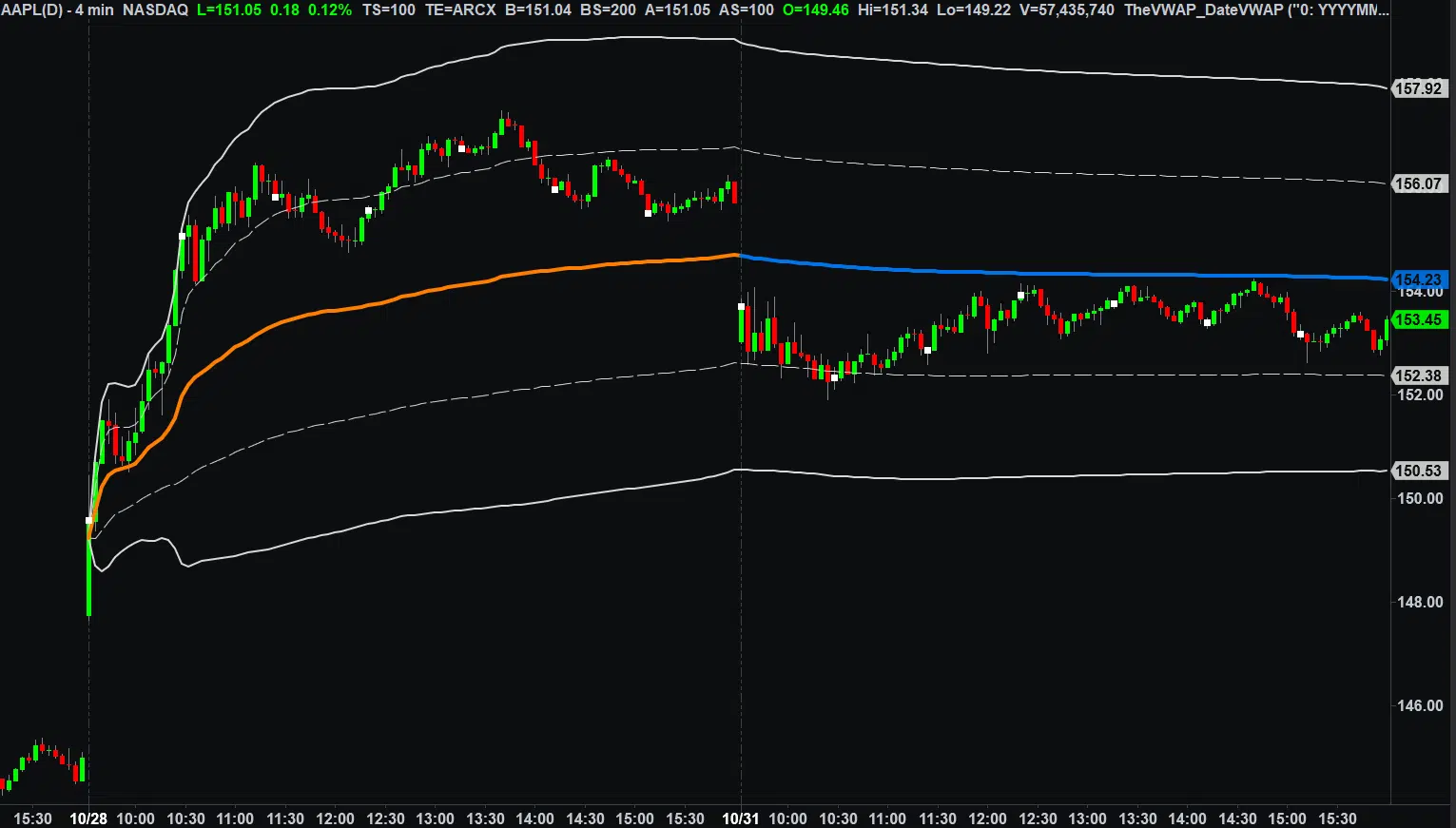Click the 146.00 price axis label
Screen dimensions: 1456x828
1420,705
